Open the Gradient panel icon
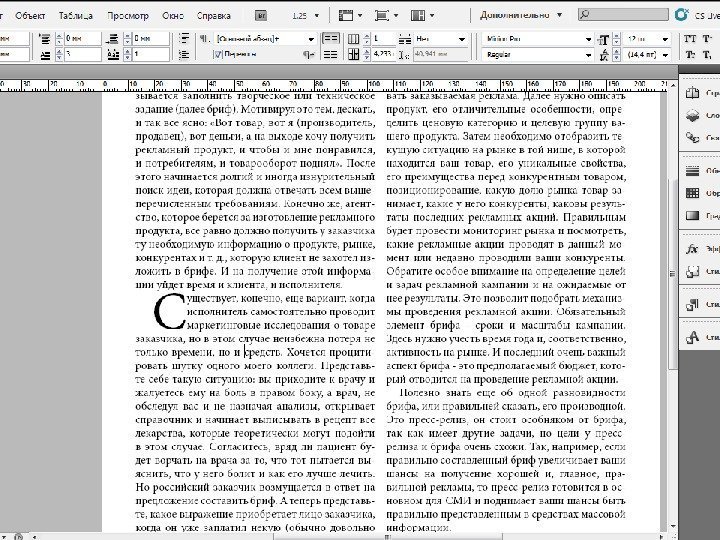 [x=692, y=215]
